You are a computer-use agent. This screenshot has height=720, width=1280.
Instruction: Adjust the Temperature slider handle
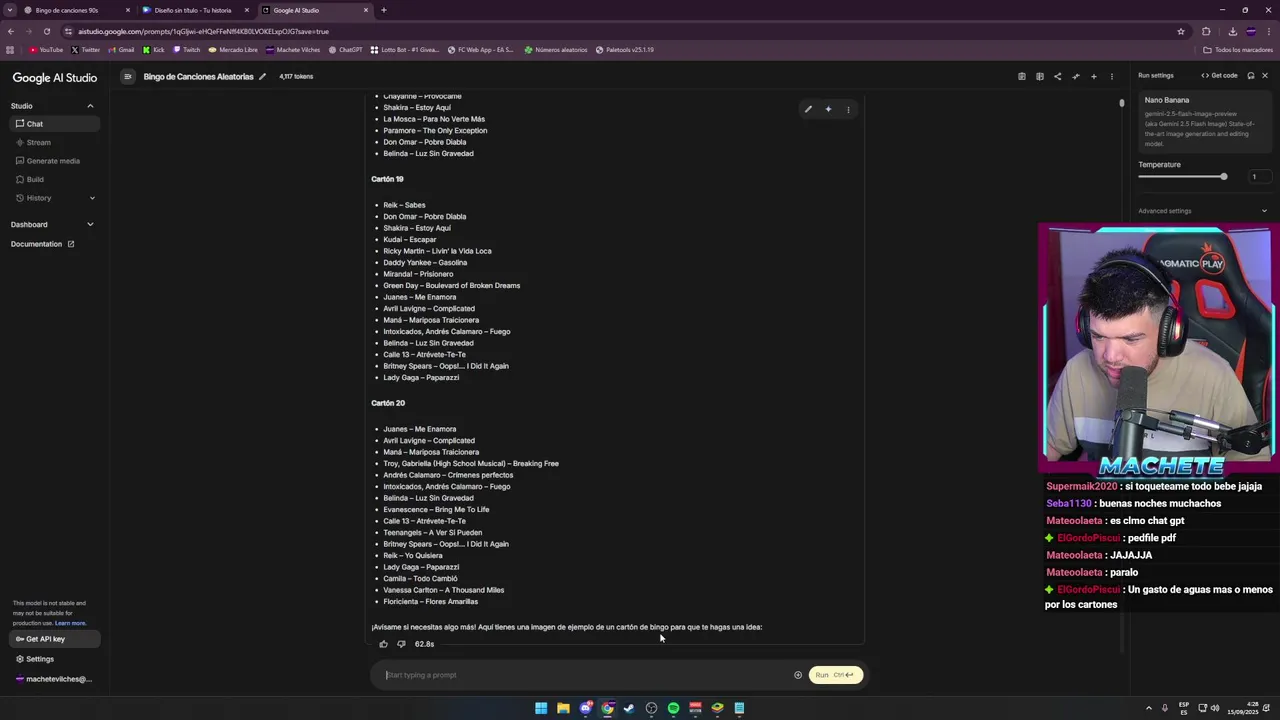click(1223, 177)
